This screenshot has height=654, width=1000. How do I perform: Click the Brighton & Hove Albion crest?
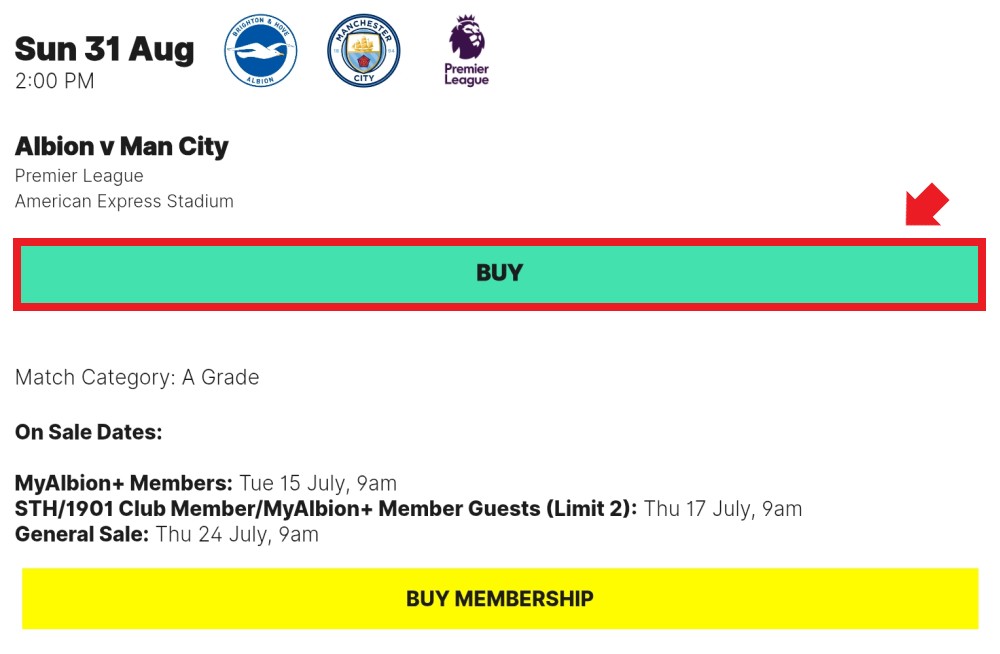(260, 50)
